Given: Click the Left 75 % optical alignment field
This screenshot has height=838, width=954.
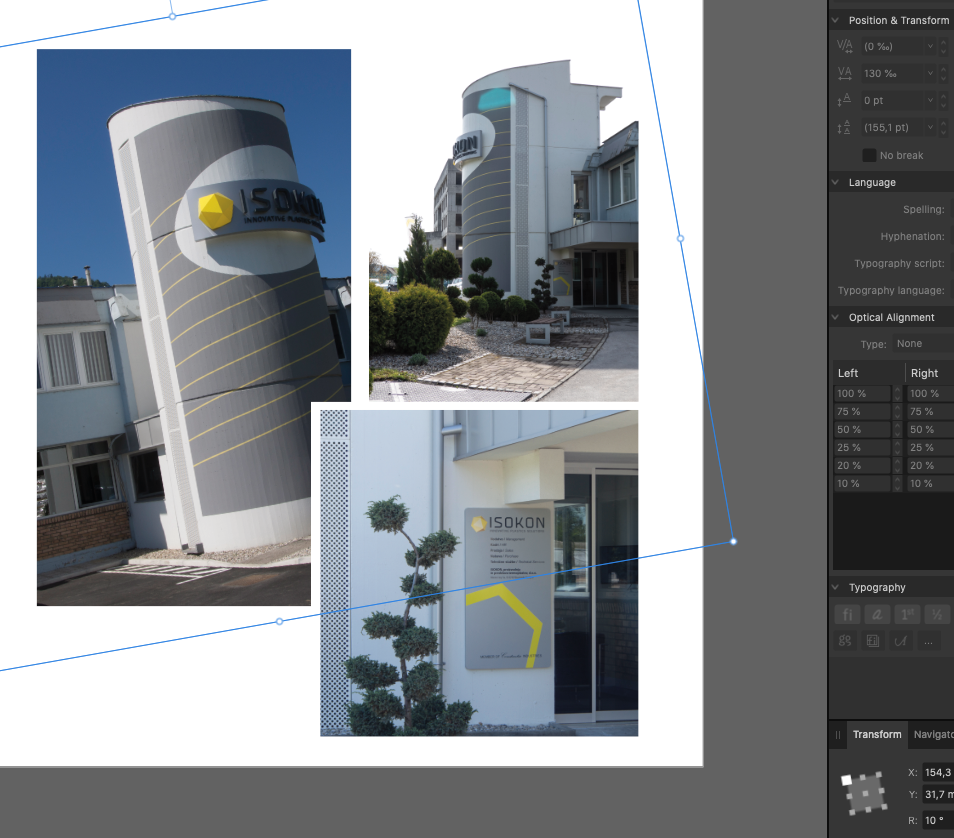Looking at the screenshot, I should [862, 411].
